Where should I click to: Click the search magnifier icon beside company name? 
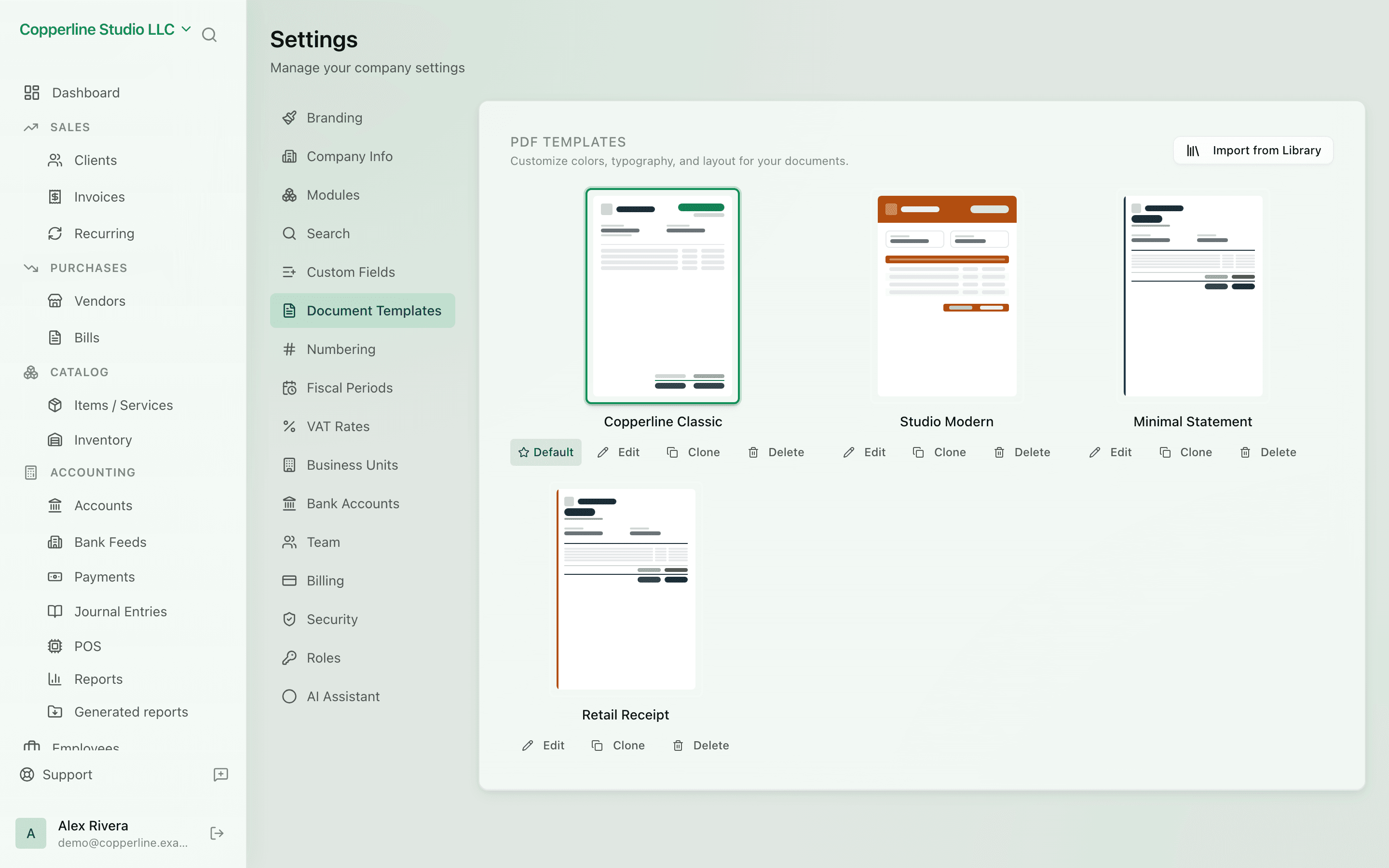coord(209,35)
